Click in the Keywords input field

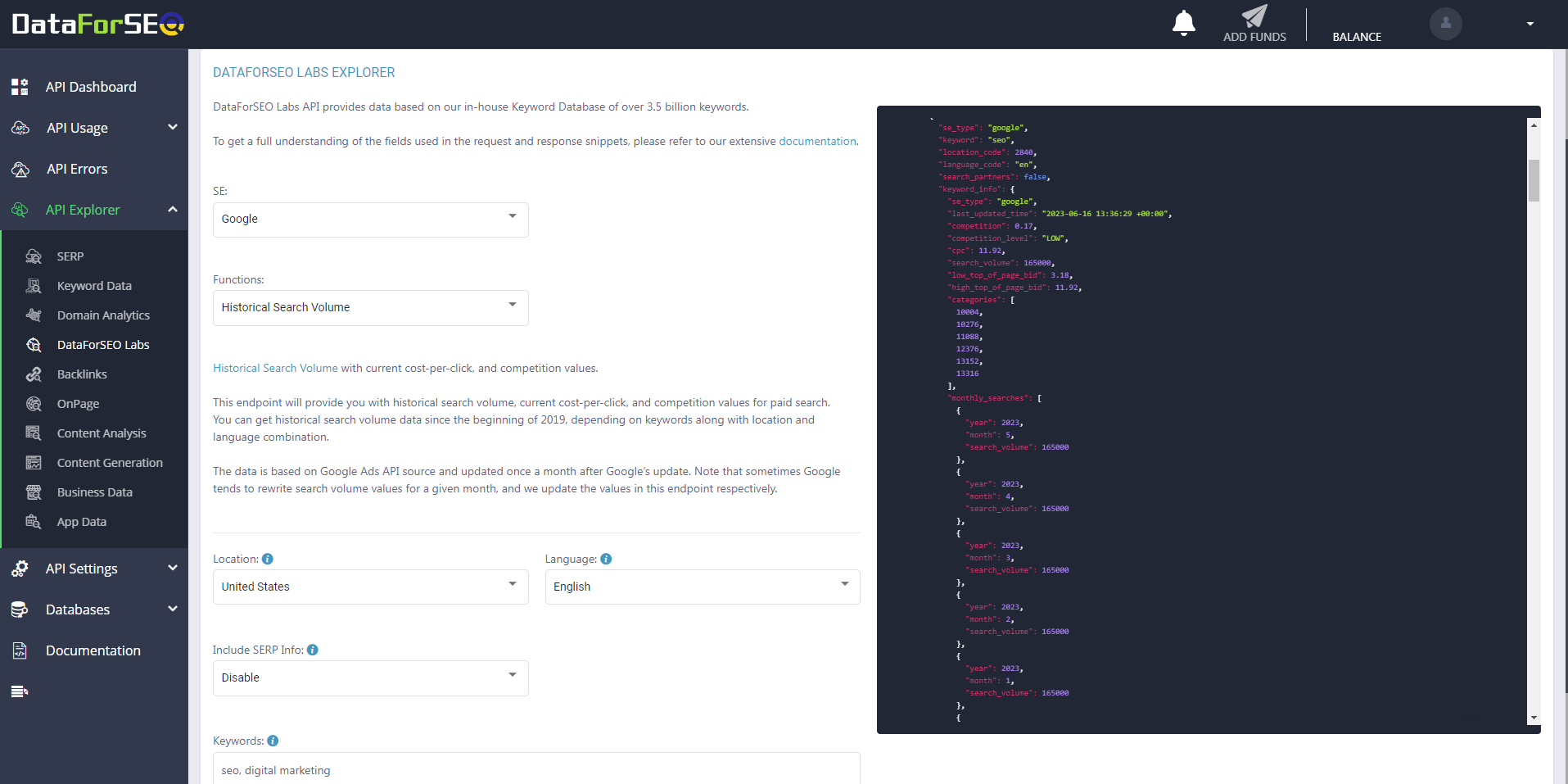tap(536, 770)
